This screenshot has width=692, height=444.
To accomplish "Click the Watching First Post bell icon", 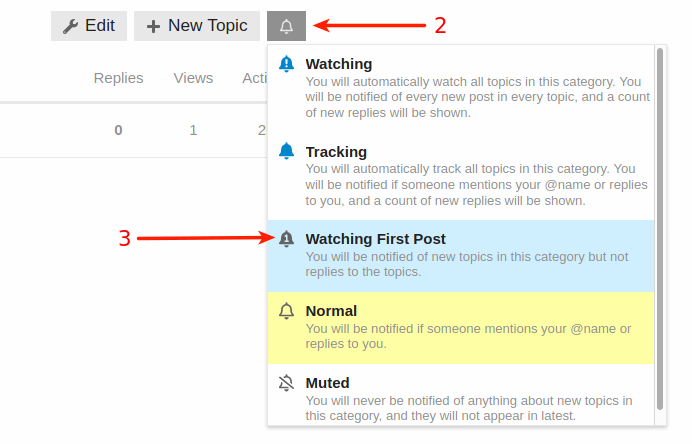I will (286, 239).
